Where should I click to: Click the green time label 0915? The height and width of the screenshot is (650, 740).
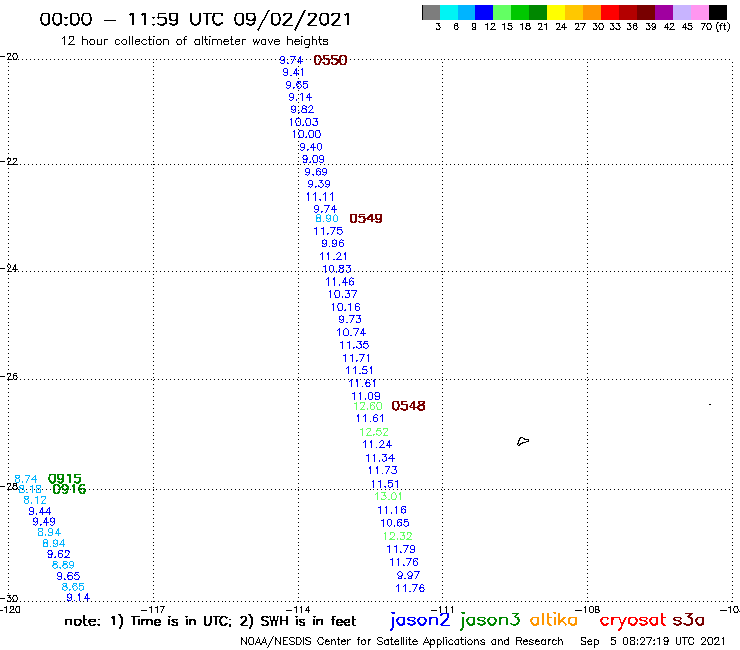[x=65, y=479]
